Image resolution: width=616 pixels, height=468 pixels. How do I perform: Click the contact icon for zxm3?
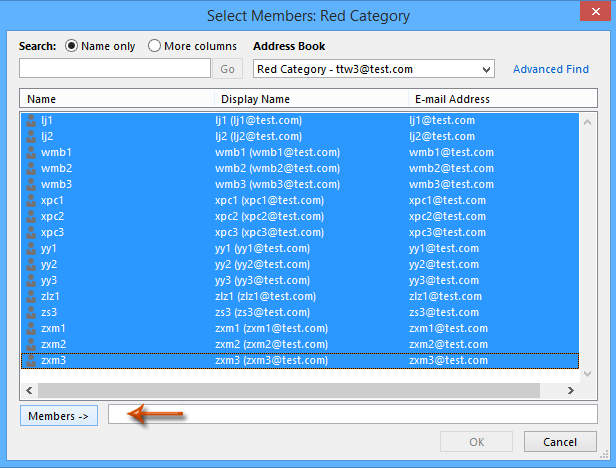click(x=31, y=360)
